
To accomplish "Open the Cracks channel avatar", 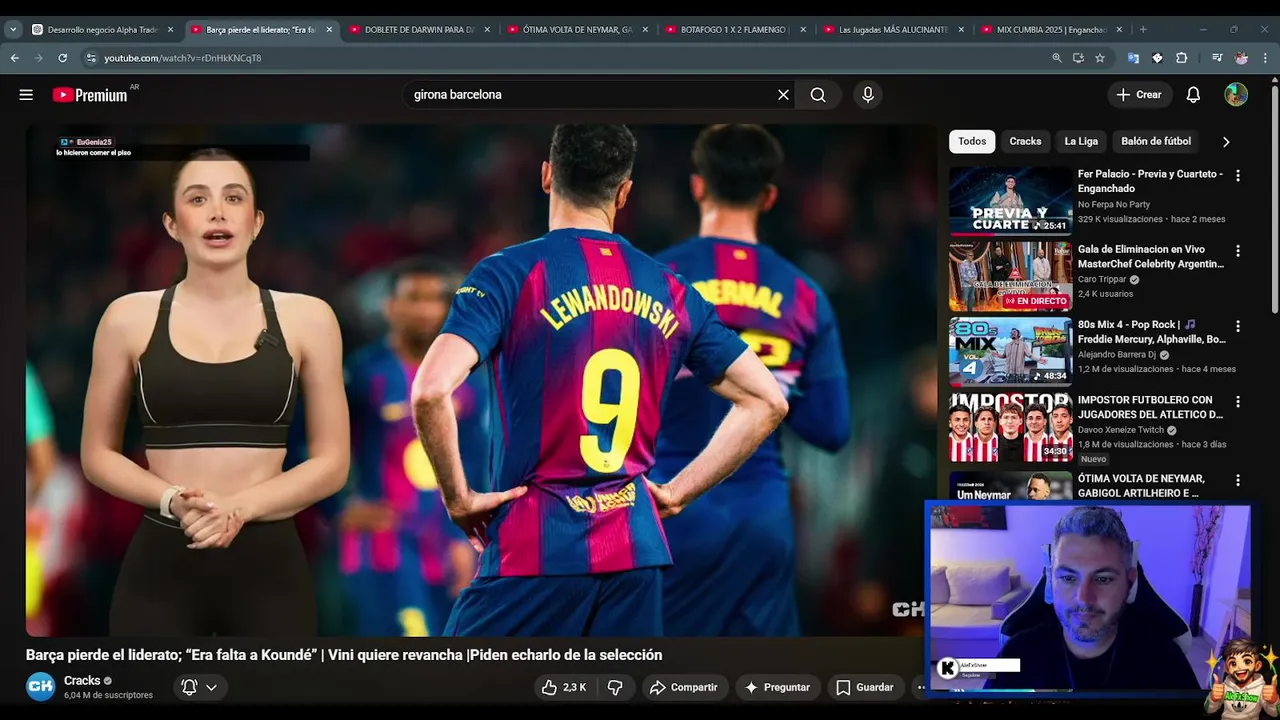I will tap(40, 686).
